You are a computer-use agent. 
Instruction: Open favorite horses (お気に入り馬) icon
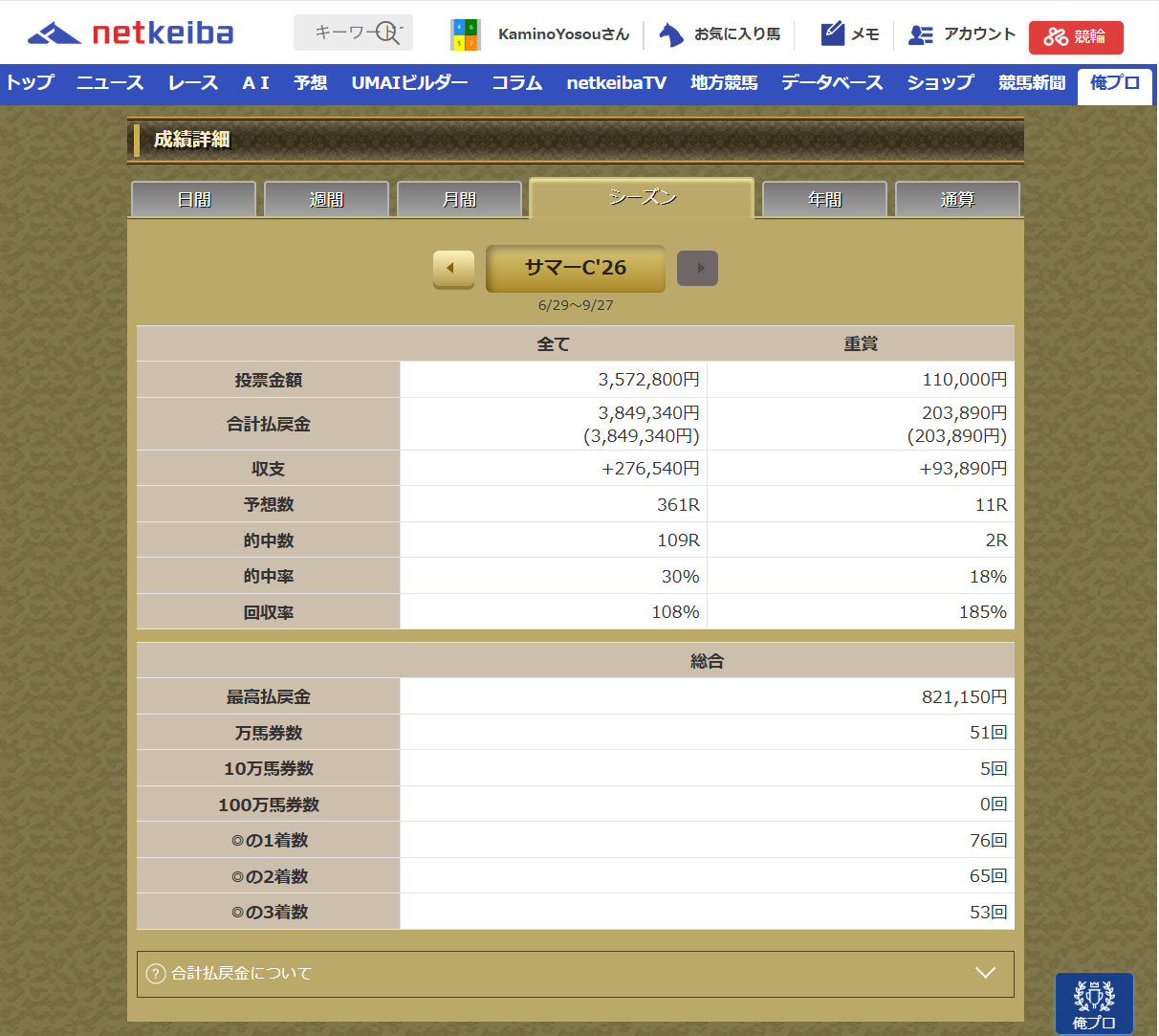coord(671,34)
